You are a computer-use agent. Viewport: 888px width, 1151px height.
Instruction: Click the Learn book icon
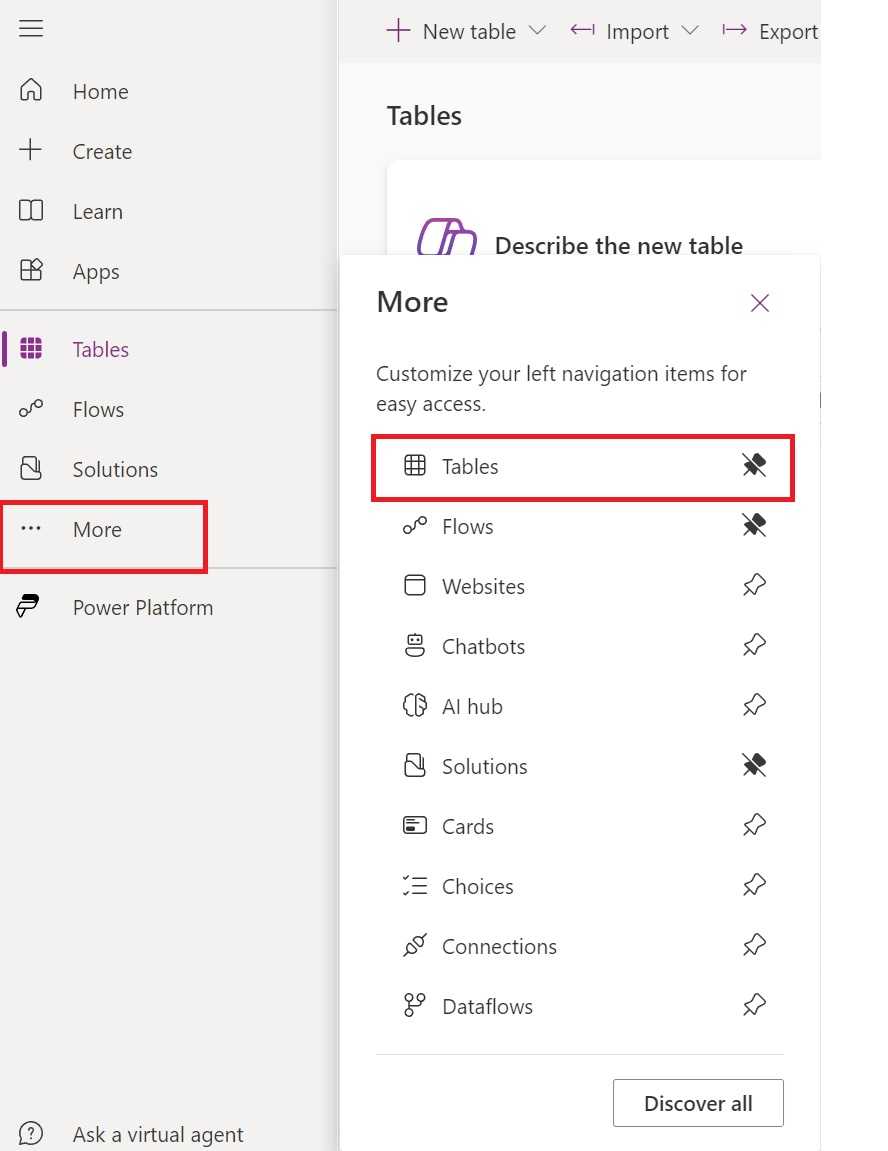tap(31, 211)
